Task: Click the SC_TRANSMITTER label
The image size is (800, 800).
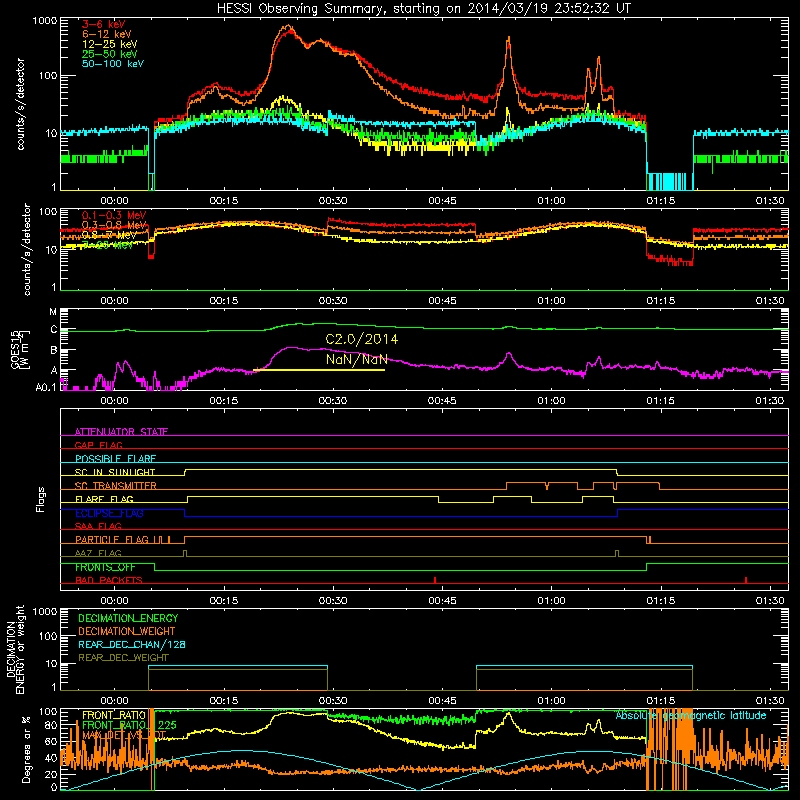Action: pos(116,486)
